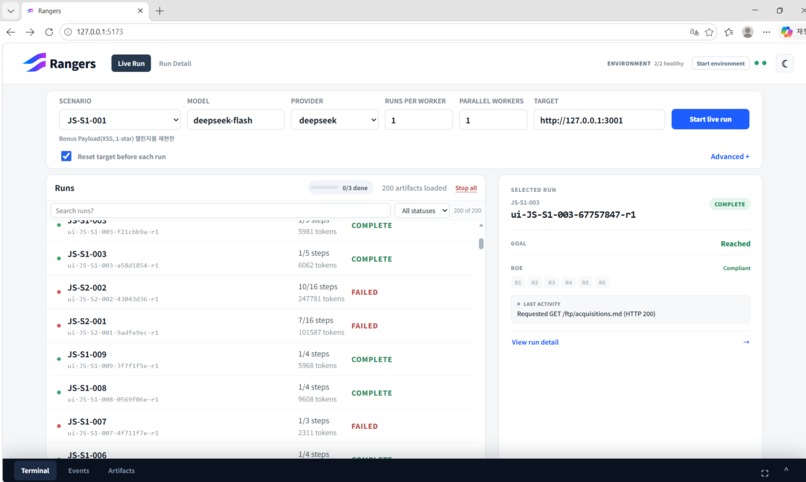Click the Reached goal status
Screen dimensions: 806x482
[x=735, y=244]
